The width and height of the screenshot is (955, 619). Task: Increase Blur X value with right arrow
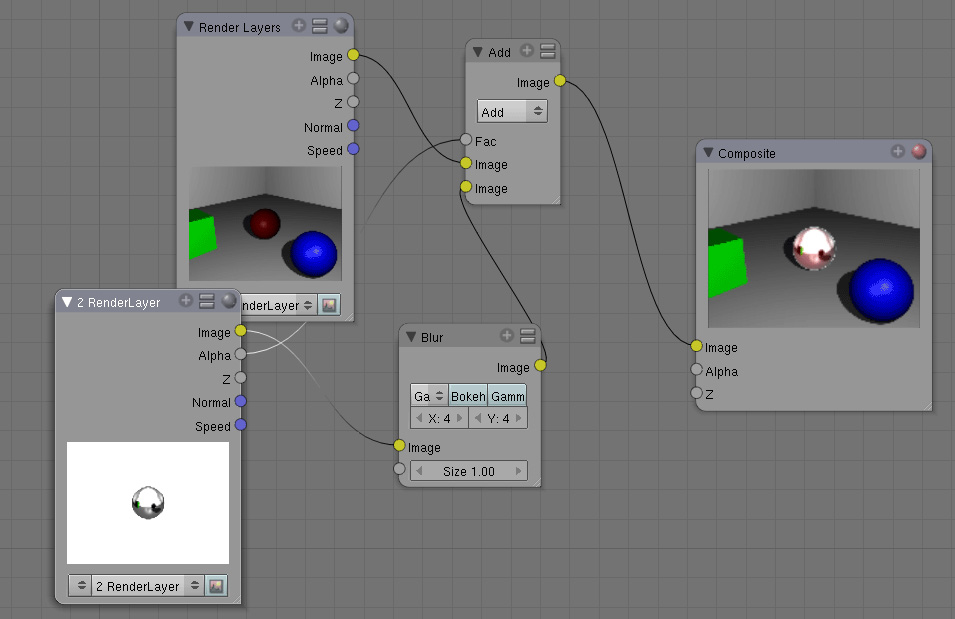coord(459,418)
